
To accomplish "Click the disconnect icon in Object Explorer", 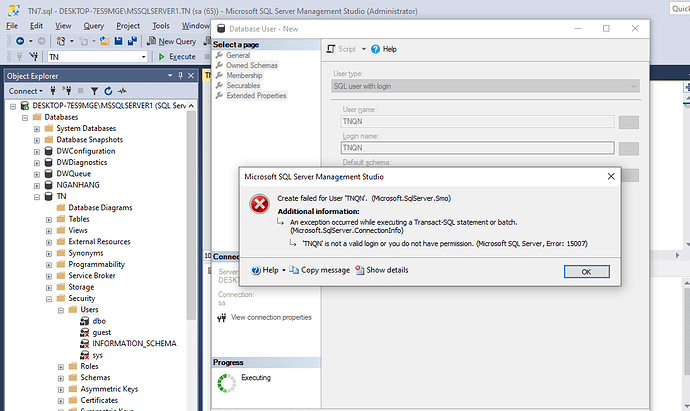I will 67,91.
